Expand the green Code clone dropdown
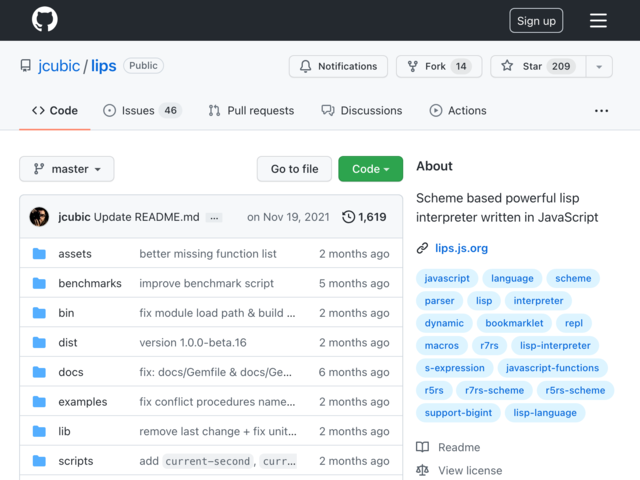Image resolution: width=640 pixels, height=480 pixels. (370, 169)
